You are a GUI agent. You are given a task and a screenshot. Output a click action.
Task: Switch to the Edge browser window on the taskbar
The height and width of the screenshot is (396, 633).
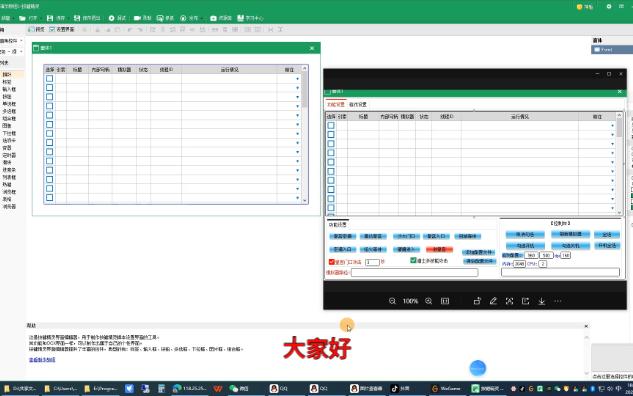point(189,388)
